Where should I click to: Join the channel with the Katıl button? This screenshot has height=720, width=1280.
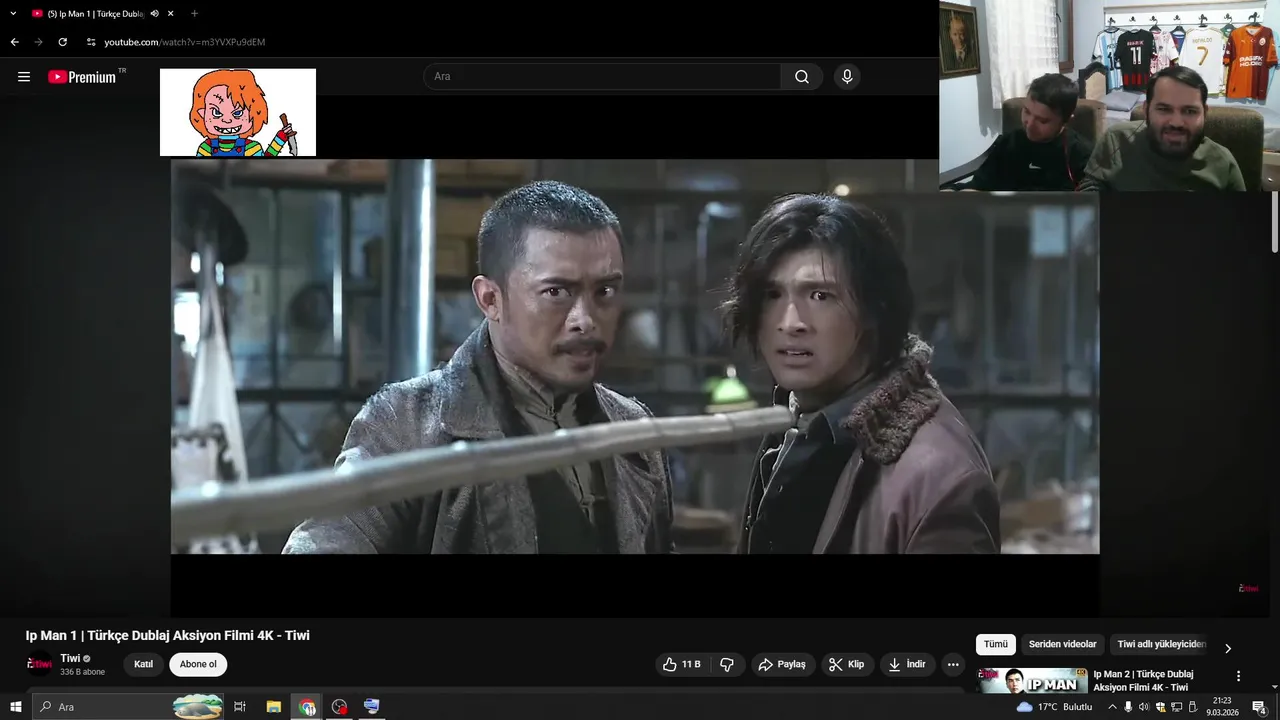click(144, 664)
